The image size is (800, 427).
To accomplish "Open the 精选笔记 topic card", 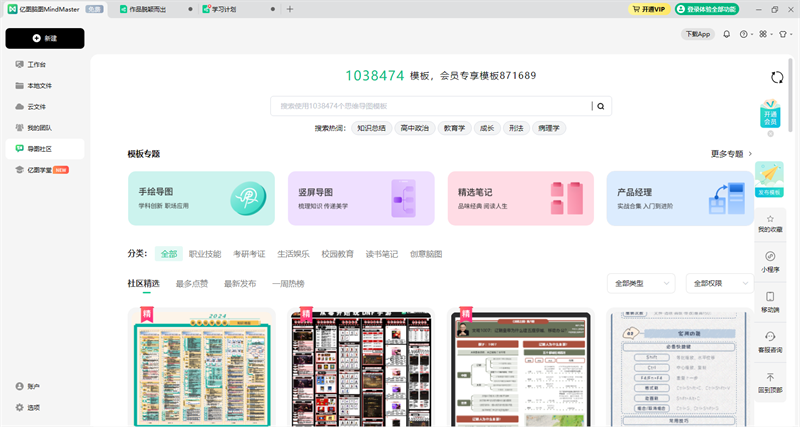I will pyautogui.click(x=521, y=198).
